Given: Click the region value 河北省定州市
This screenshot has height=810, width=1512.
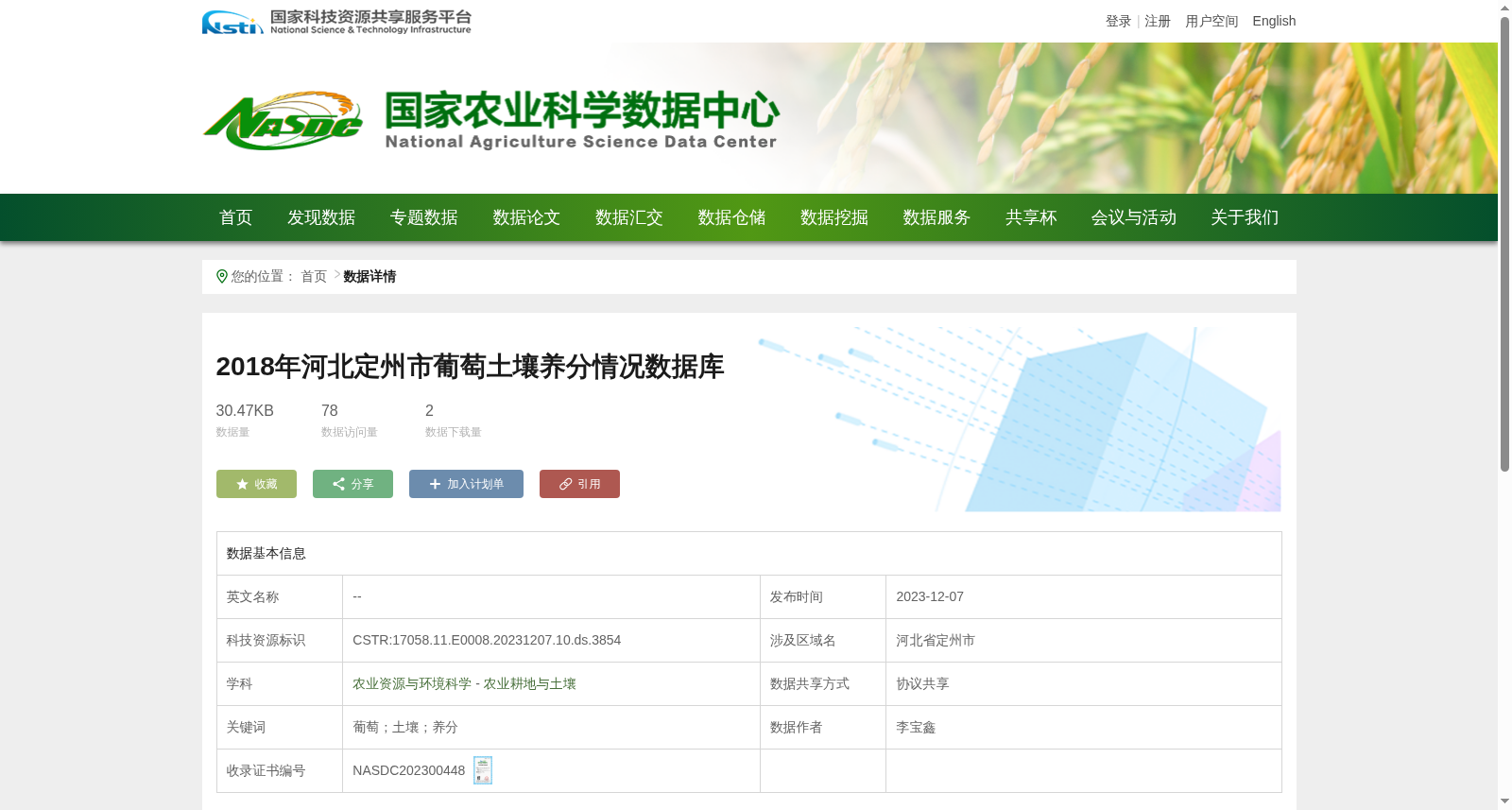Looking at the screenshot, I should [x=936, y=640].
